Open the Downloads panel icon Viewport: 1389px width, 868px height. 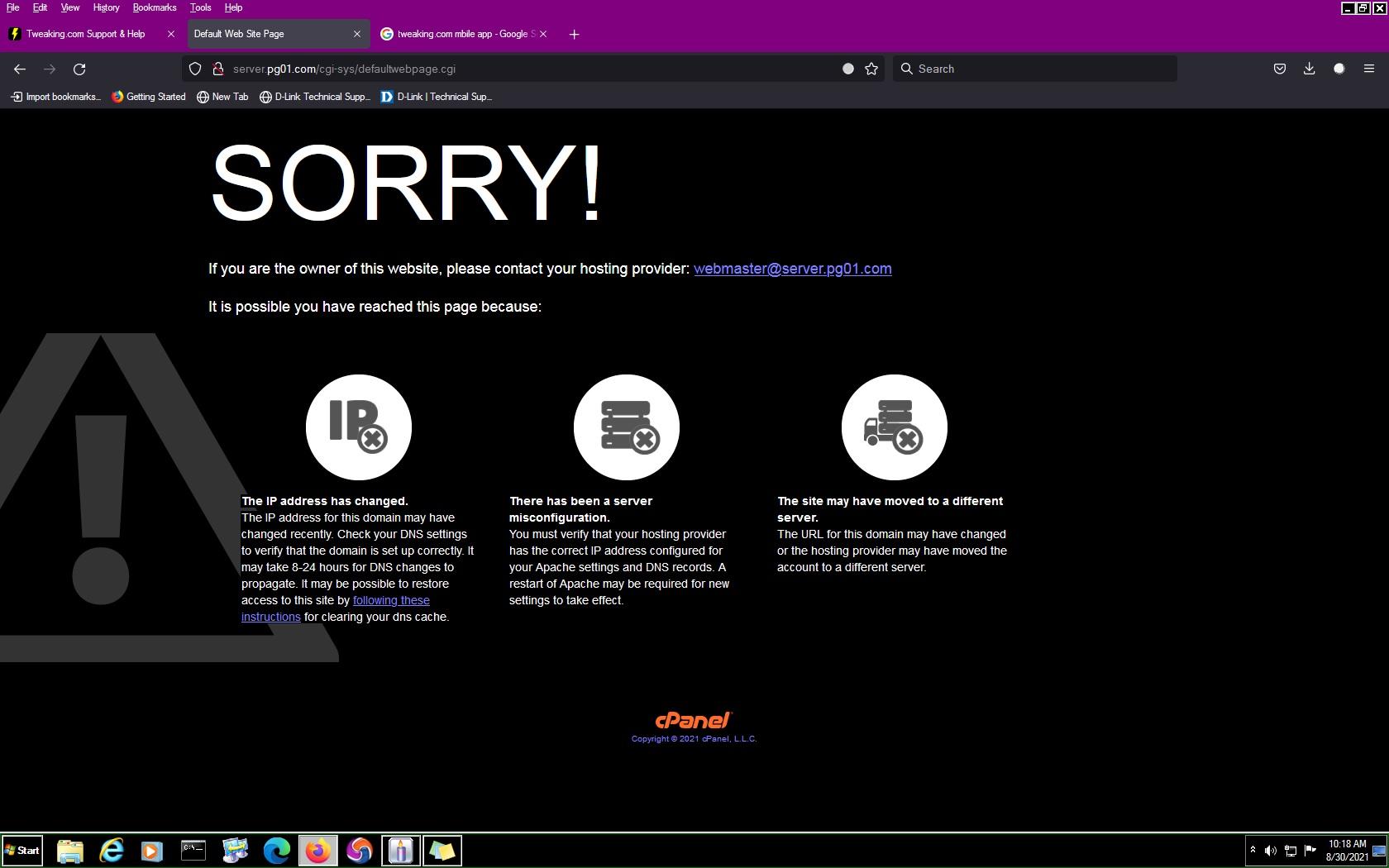1309,69
